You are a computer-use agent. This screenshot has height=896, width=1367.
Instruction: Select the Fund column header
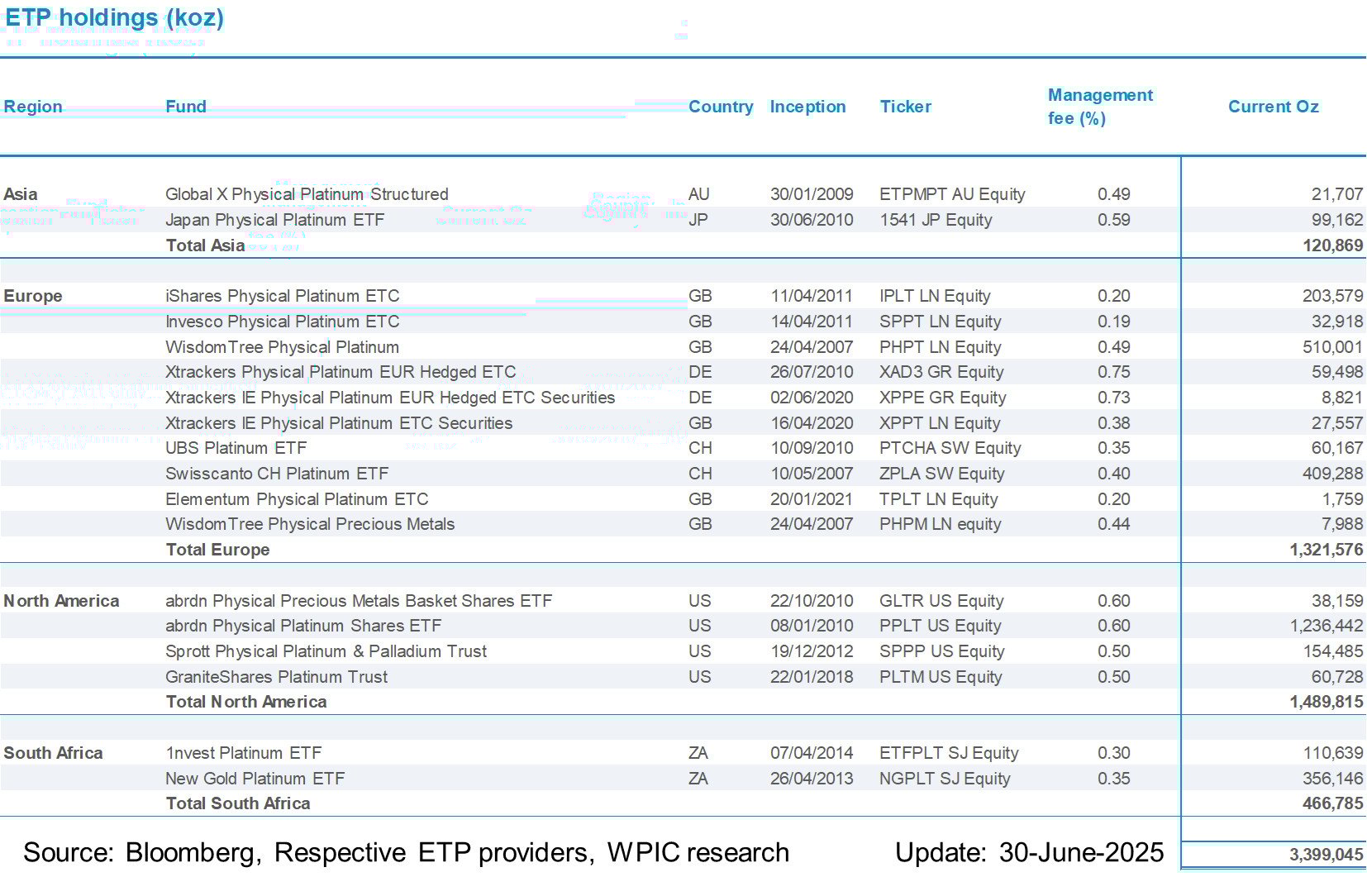tap(186, 107)
